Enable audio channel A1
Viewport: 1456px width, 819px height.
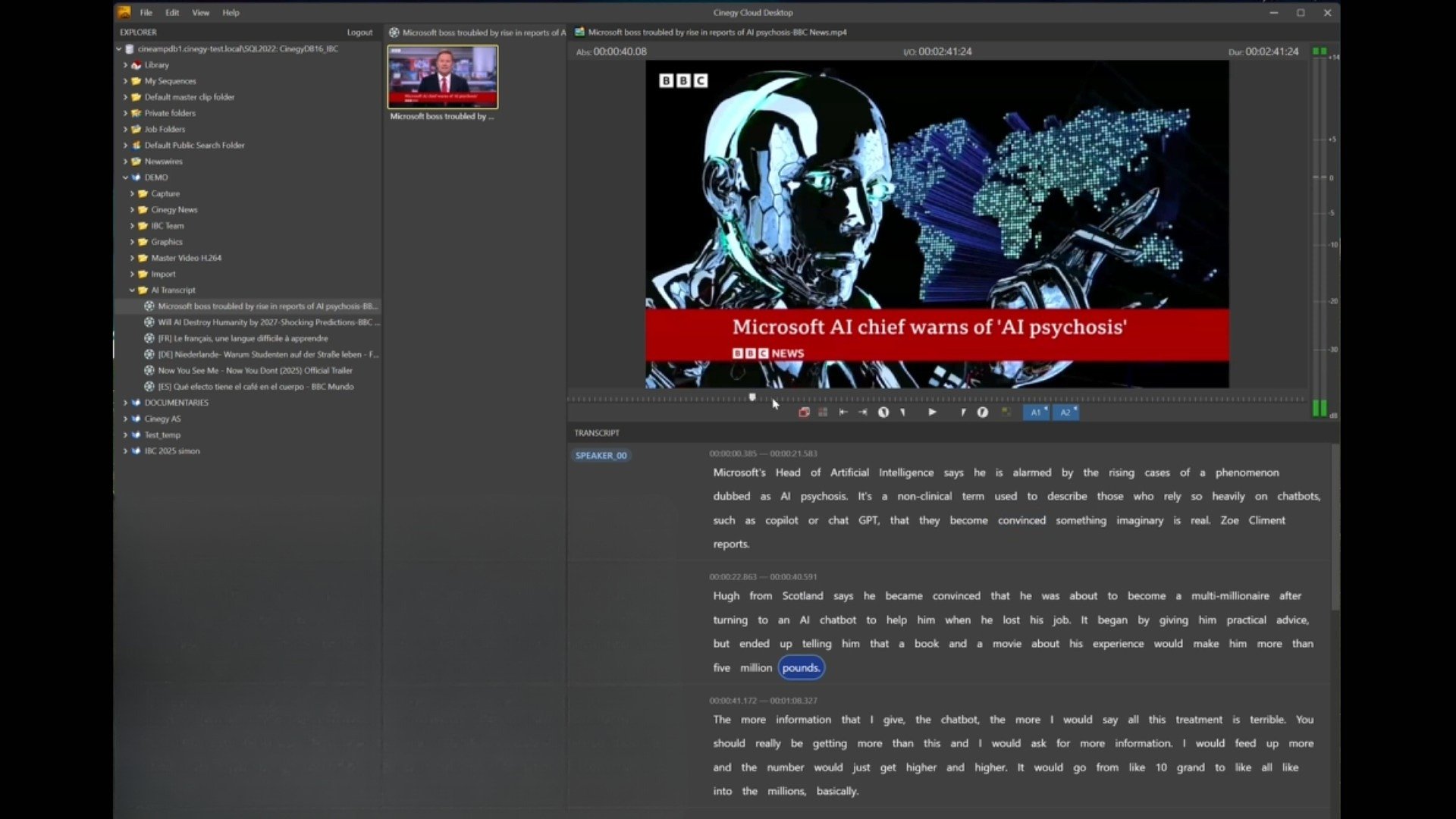point(1035,413)
